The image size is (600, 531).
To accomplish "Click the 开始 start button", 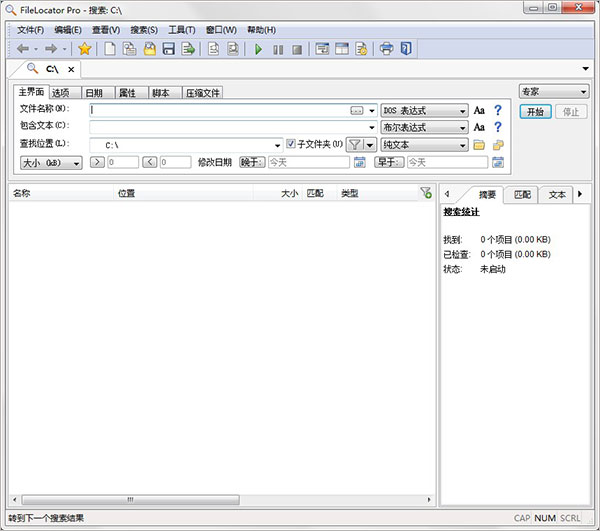I will 535,112.
